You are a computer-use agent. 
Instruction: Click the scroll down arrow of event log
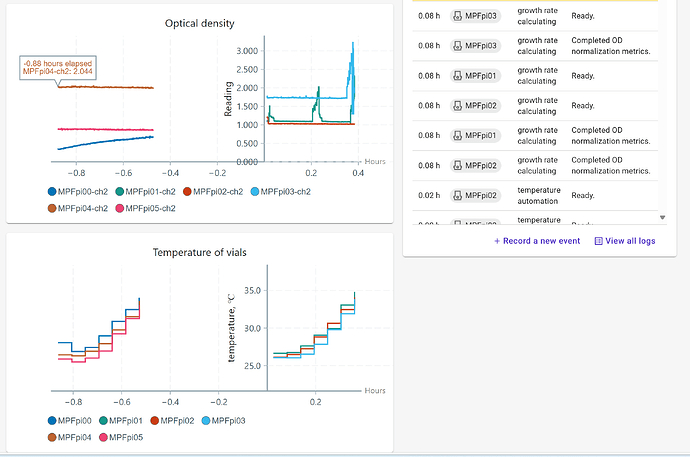(x=662, y=218)
